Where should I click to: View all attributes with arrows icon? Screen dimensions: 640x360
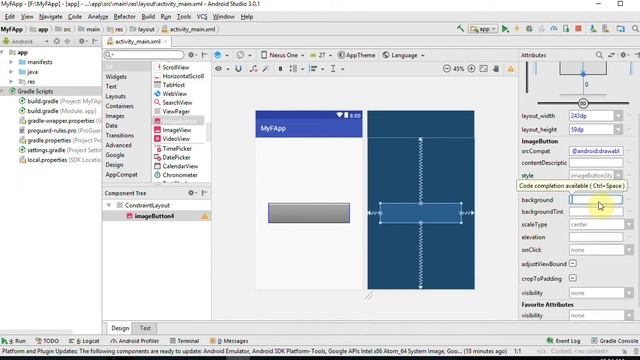(x=611, y=55)
